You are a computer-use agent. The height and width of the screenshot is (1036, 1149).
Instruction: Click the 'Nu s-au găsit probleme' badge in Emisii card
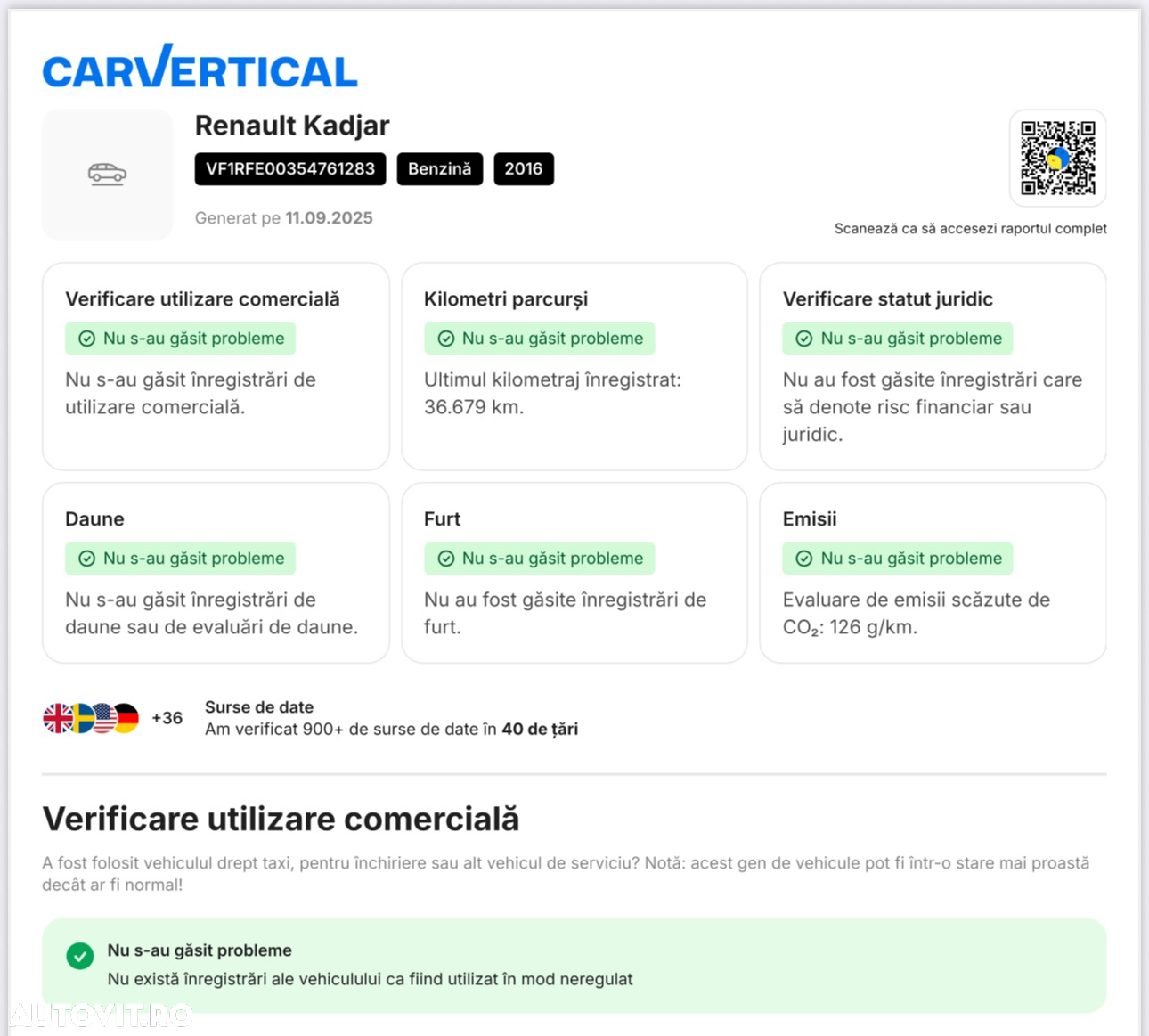tap(898, 559)
